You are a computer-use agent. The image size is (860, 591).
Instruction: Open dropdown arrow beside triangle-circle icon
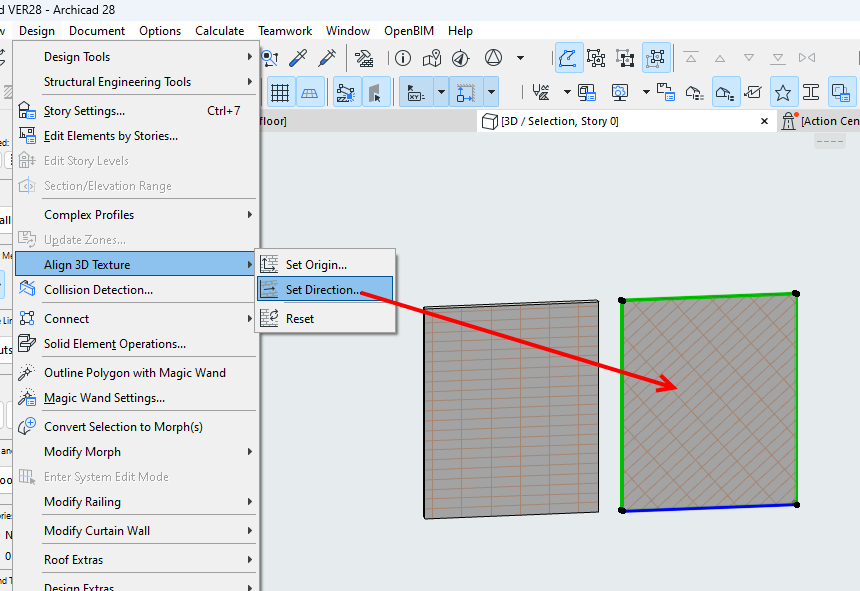(520, 58)
